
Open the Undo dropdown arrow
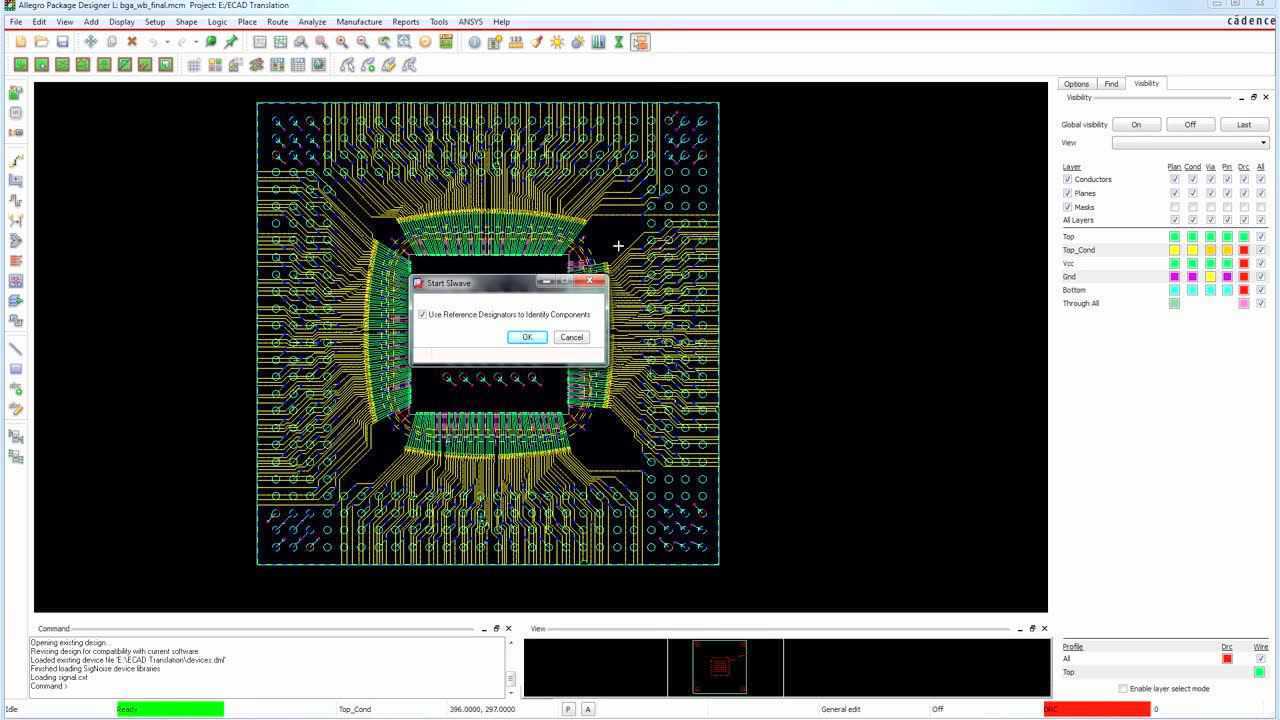pos(166,42)
